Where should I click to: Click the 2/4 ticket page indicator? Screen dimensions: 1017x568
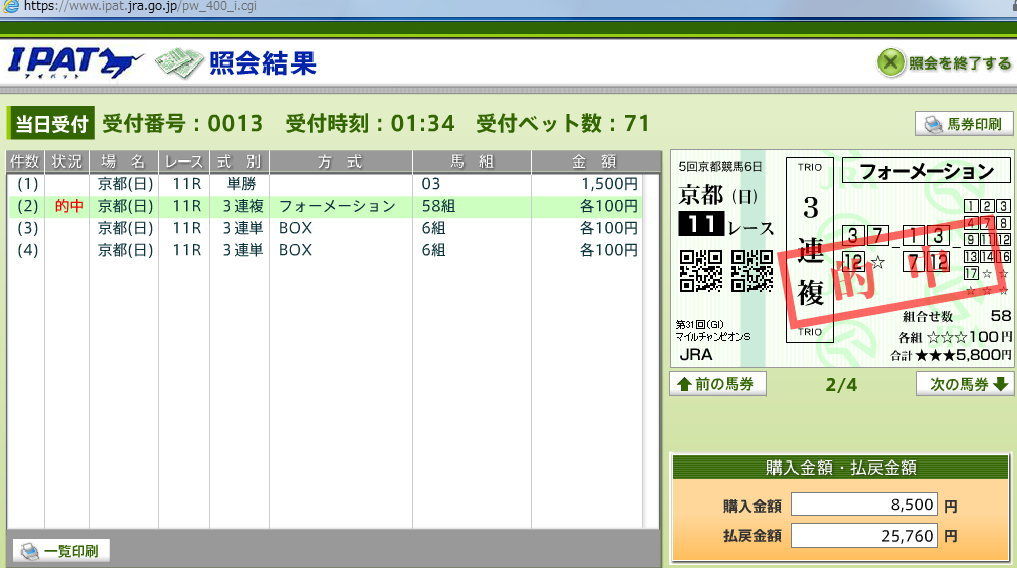tap(841, 385)
